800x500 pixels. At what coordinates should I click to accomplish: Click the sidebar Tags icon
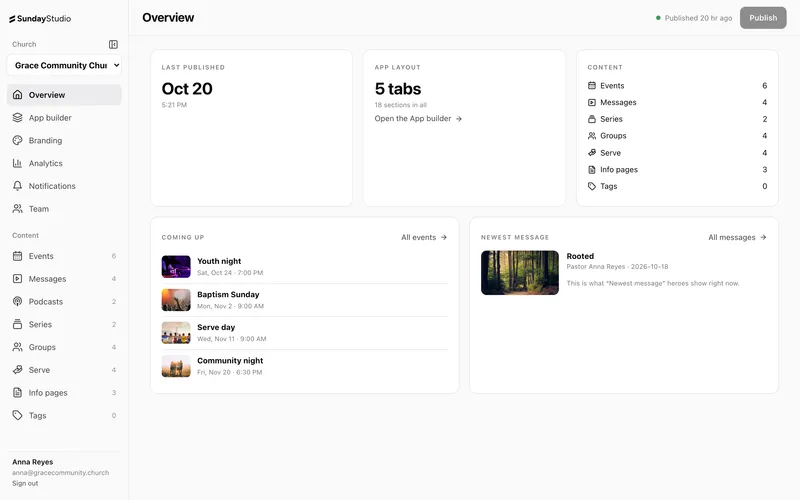point(17,415)
